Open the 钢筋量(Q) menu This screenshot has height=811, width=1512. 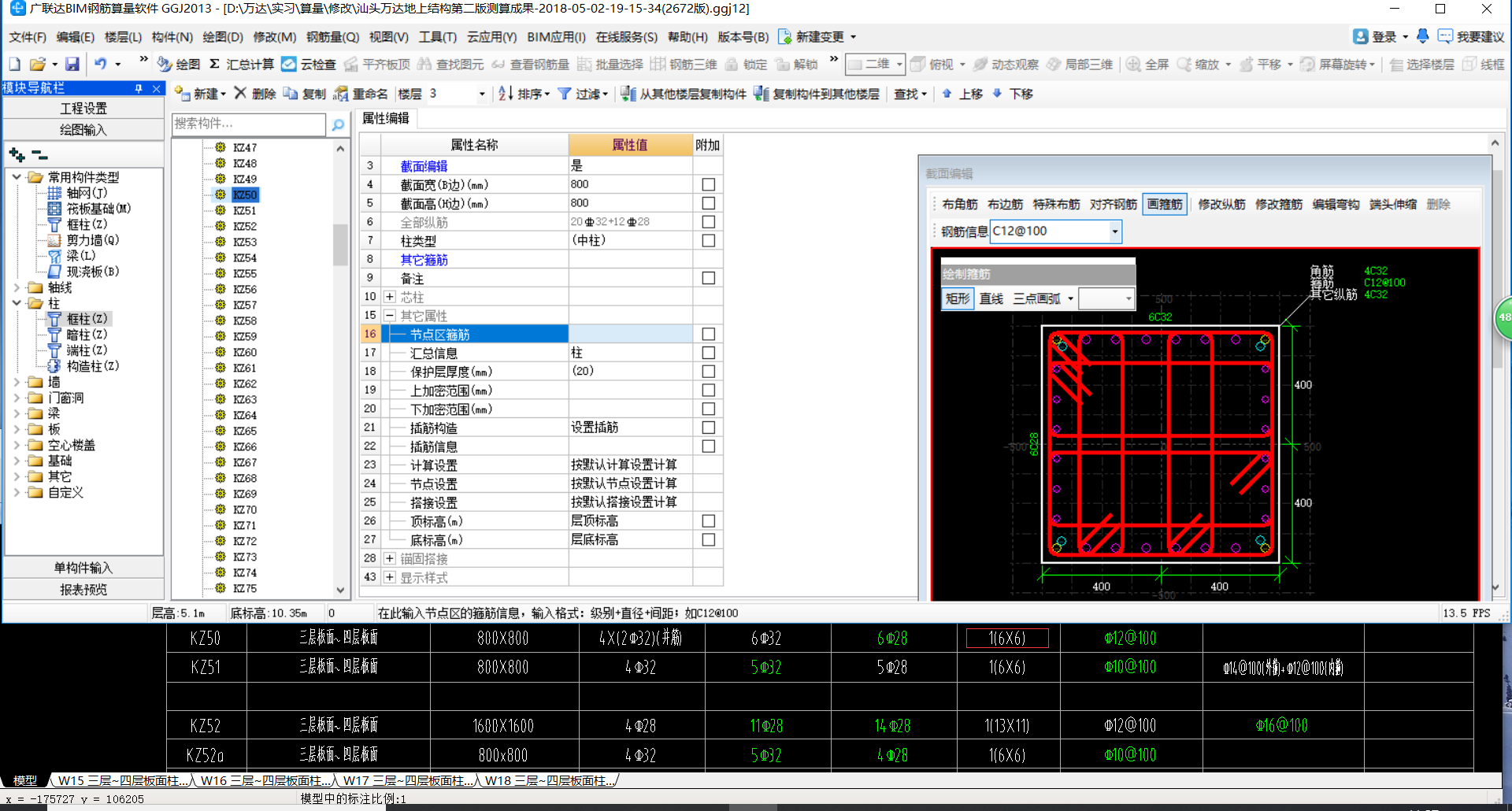(x=332, y=37)
